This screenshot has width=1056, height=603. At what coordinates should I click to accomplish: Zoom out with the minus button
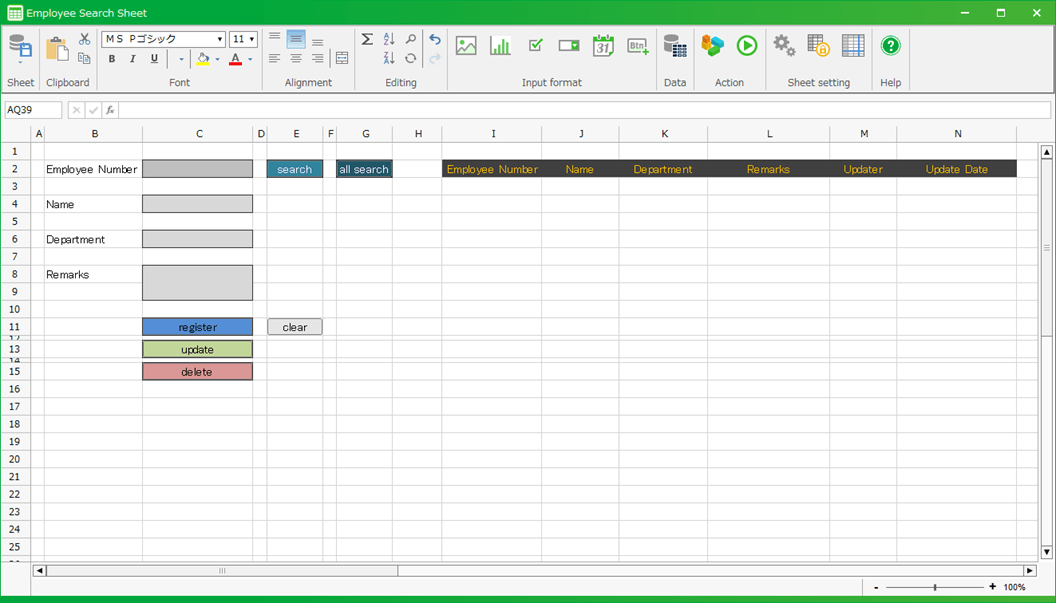(876, 588)
